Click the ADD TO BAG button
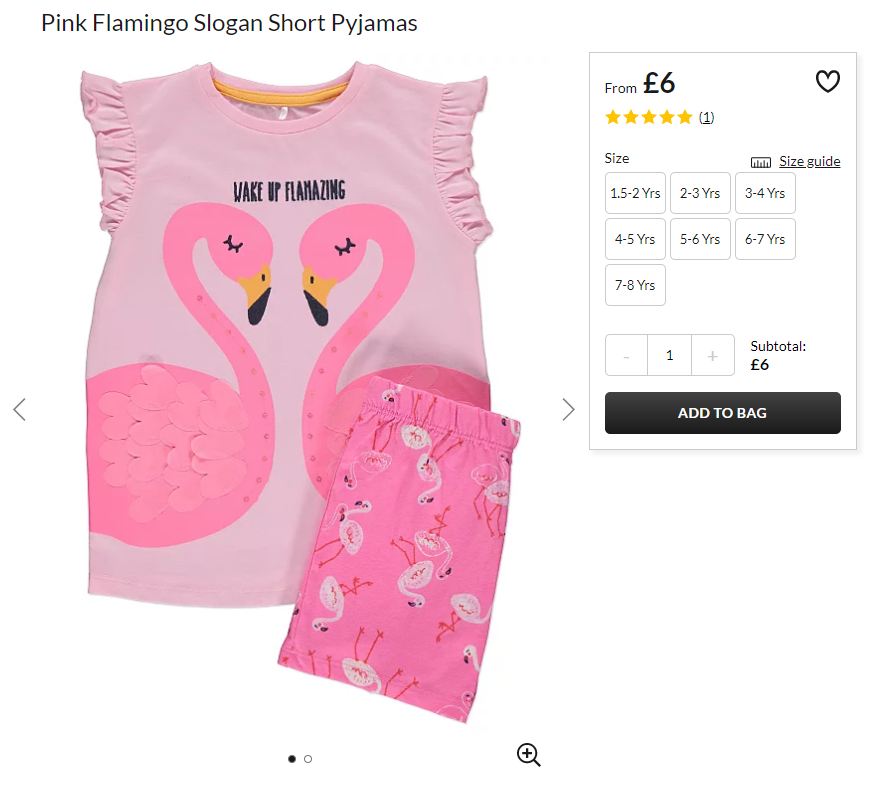The height and width of the screenshot is (789, 881). 723,413
